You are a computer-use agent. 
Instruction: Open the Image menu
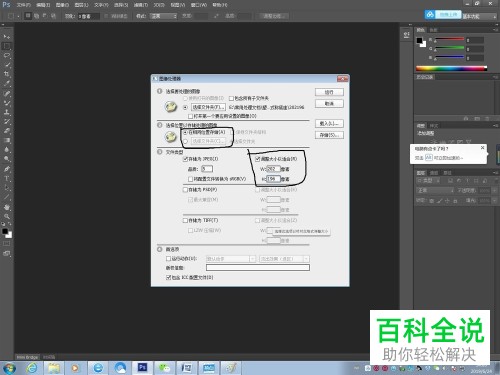(62, 5)
